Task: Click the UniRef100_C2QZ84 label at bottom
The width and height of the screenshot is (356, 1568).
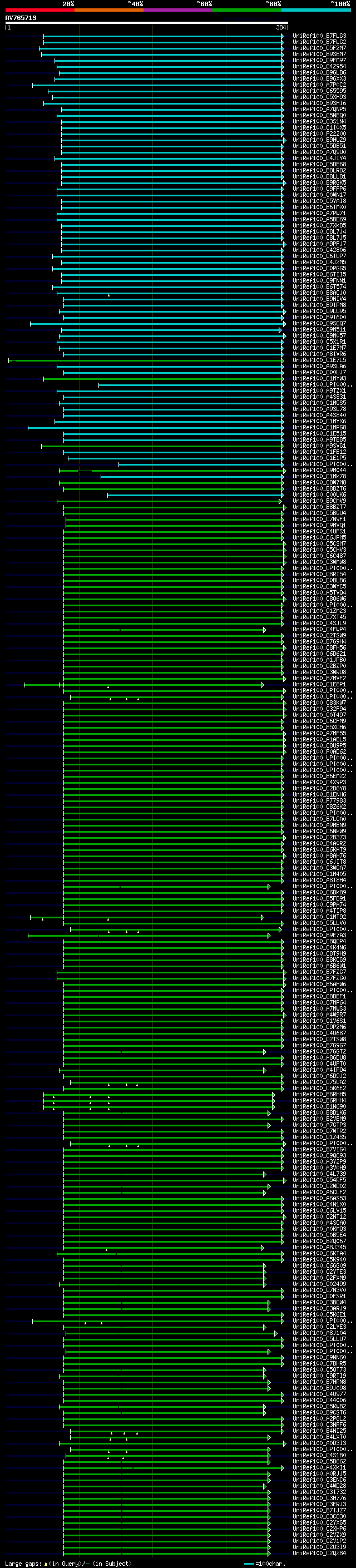Action: coord(319,1552)
